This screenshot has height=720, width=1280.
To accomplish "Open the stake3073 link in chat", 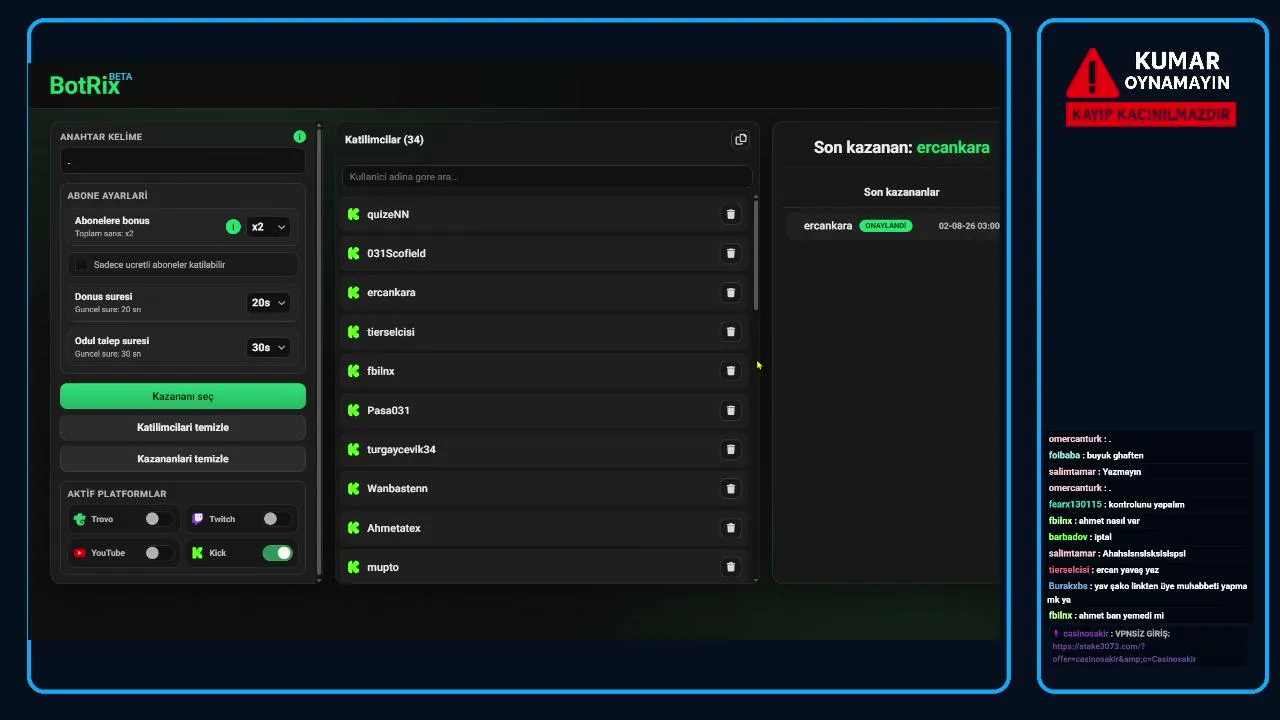I will (x=1124, y=652).
